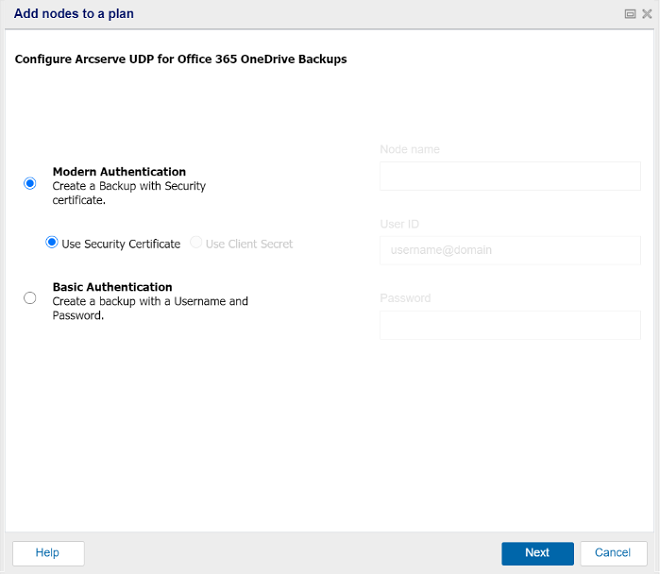
Task: Proceed with the Next button
Action: [x=538, y=553]
